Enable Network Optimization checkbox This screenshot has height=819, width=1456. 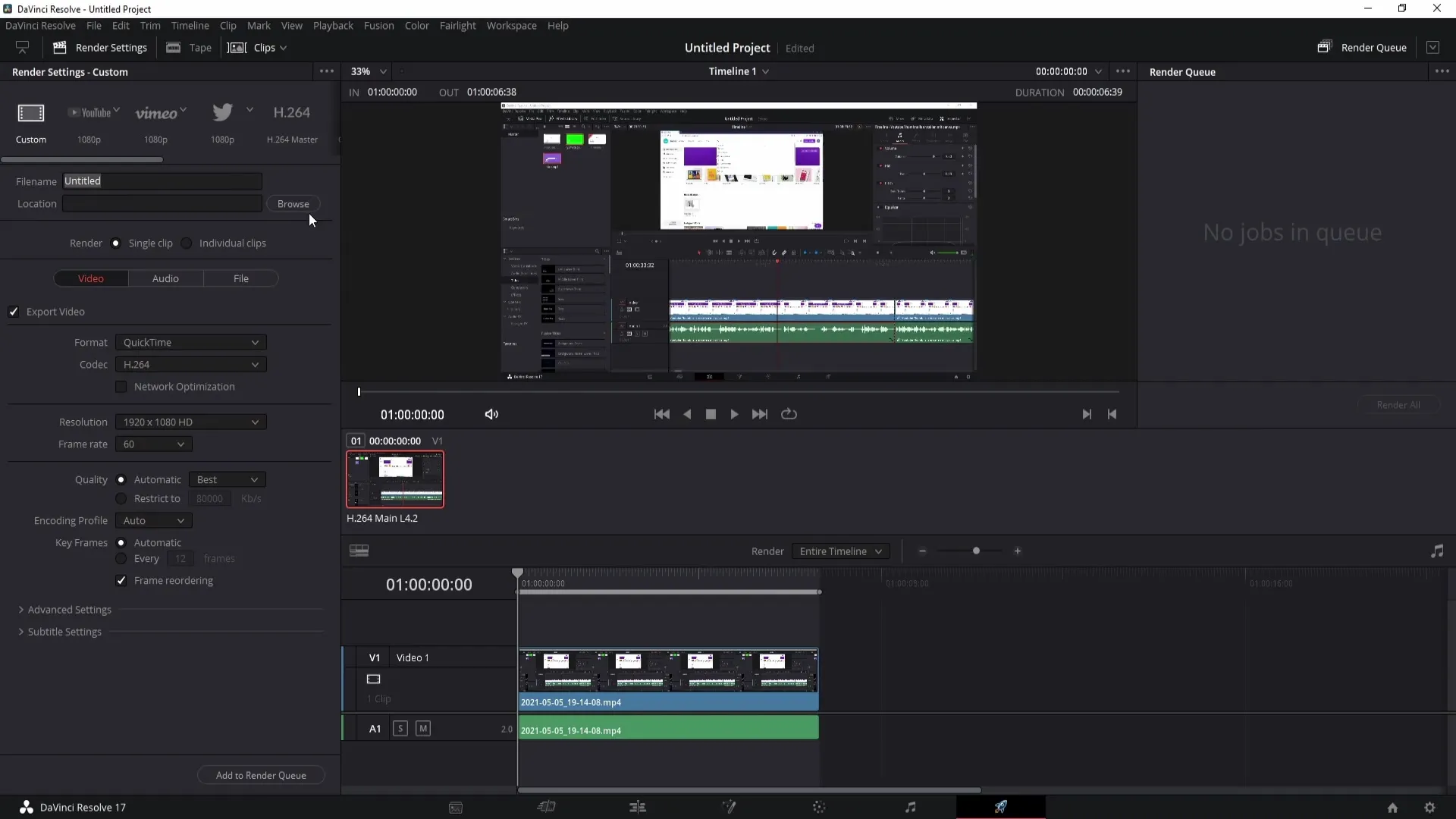click(x=121, y=386)
